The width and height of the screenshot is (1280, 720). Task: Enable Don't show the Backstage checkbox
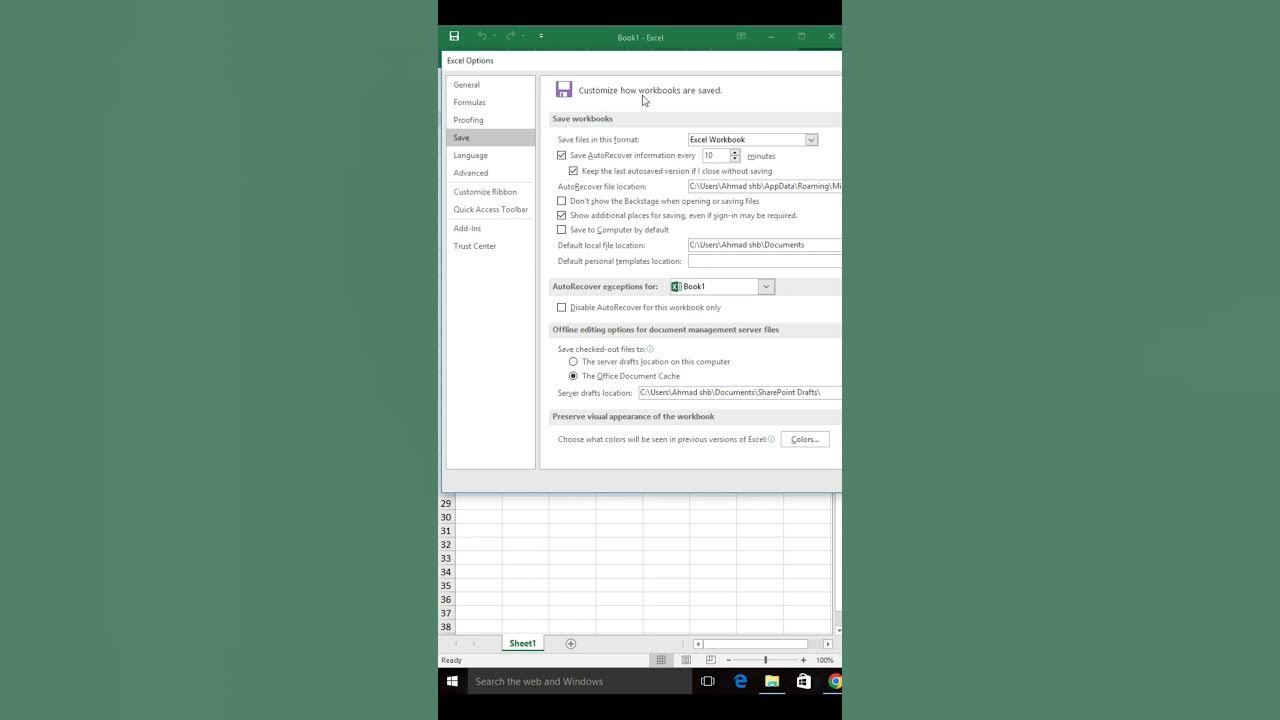pyautogui.click(x=562, y=201)
